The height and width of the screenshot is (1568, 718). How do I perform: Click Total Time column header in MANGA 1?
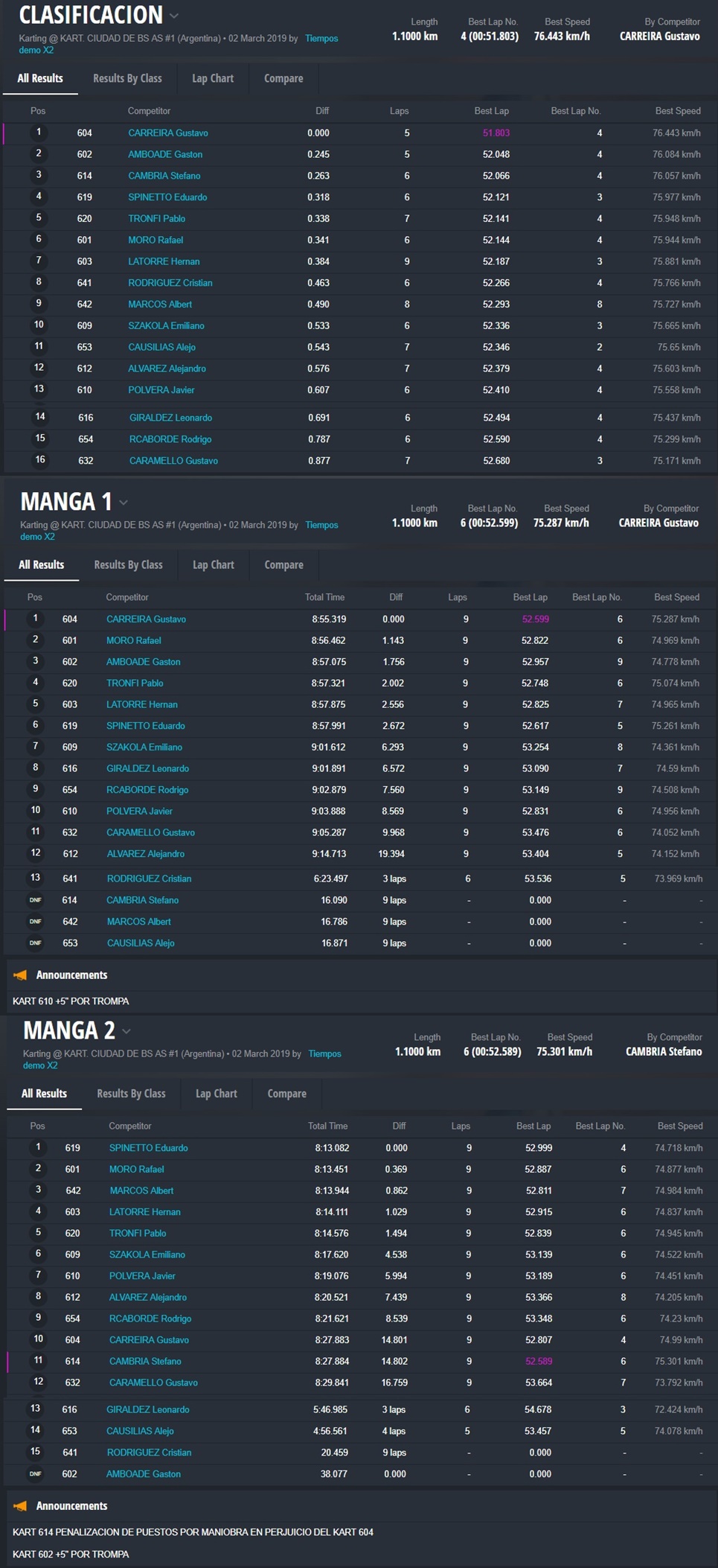[x=324, y=597]
